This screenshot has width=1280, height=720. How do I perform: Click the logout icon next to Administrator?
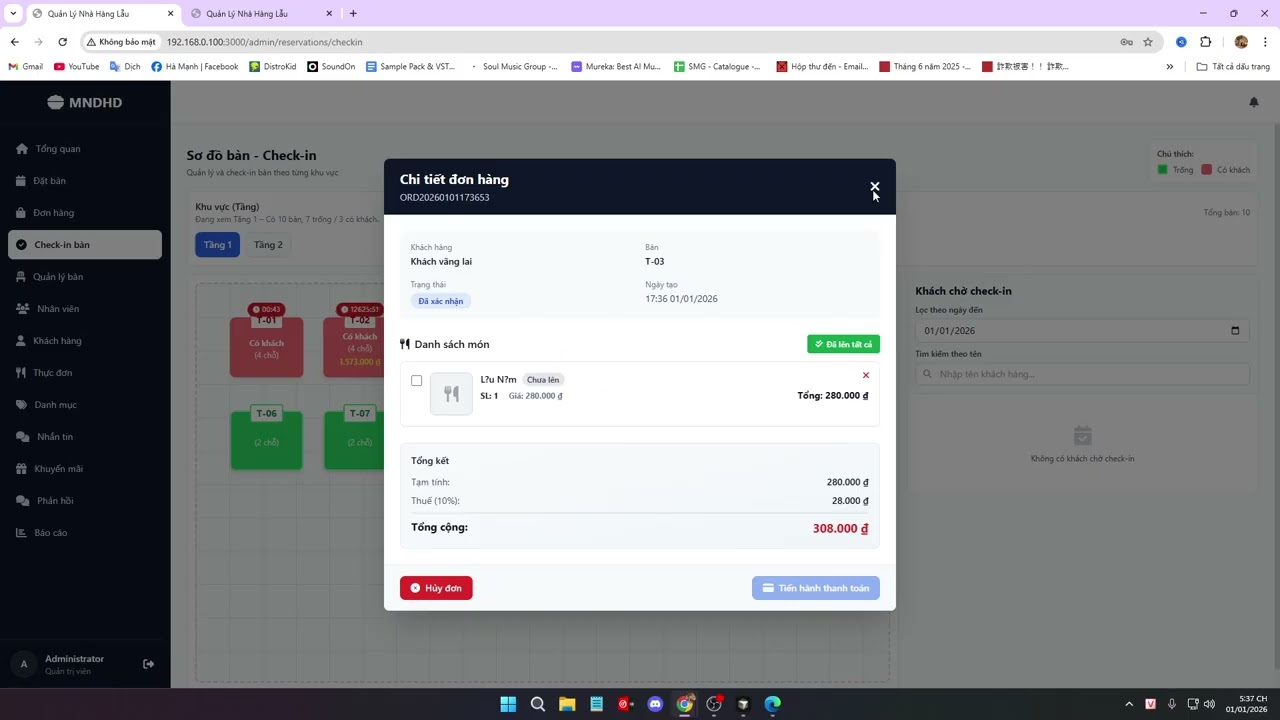148,664
